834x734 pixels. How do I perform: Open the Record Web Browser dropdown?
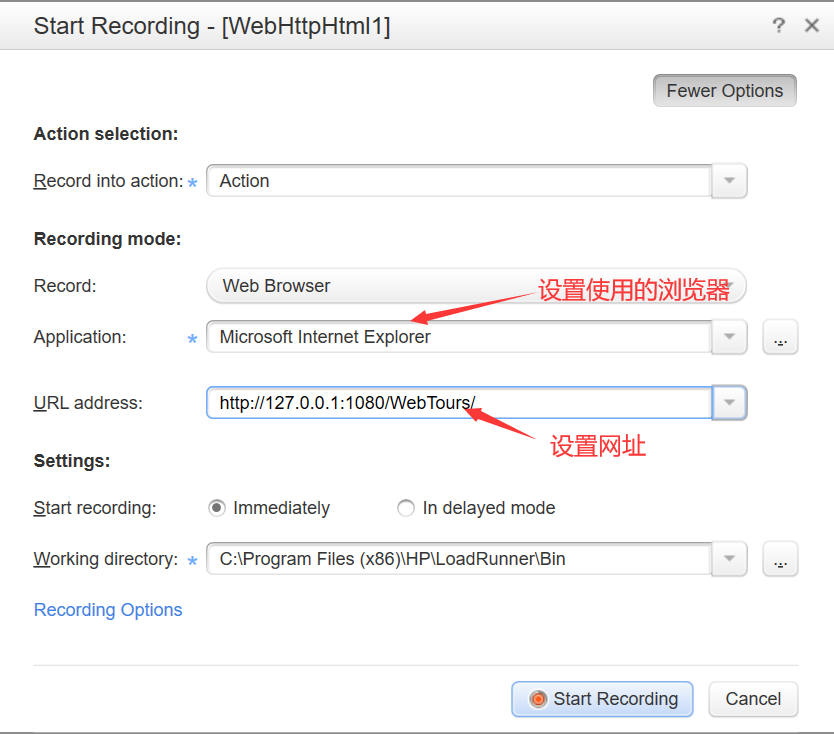476,286
